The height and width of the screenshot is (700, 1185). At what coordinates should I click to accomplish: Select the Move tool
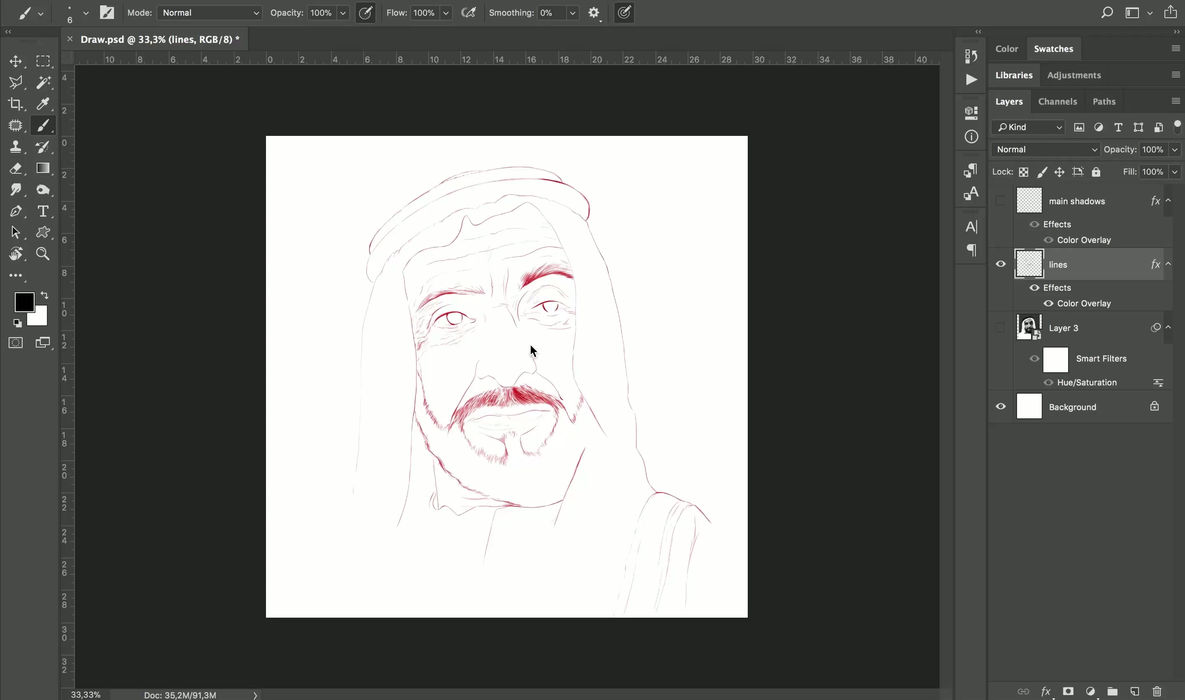(x=16, y=62)
